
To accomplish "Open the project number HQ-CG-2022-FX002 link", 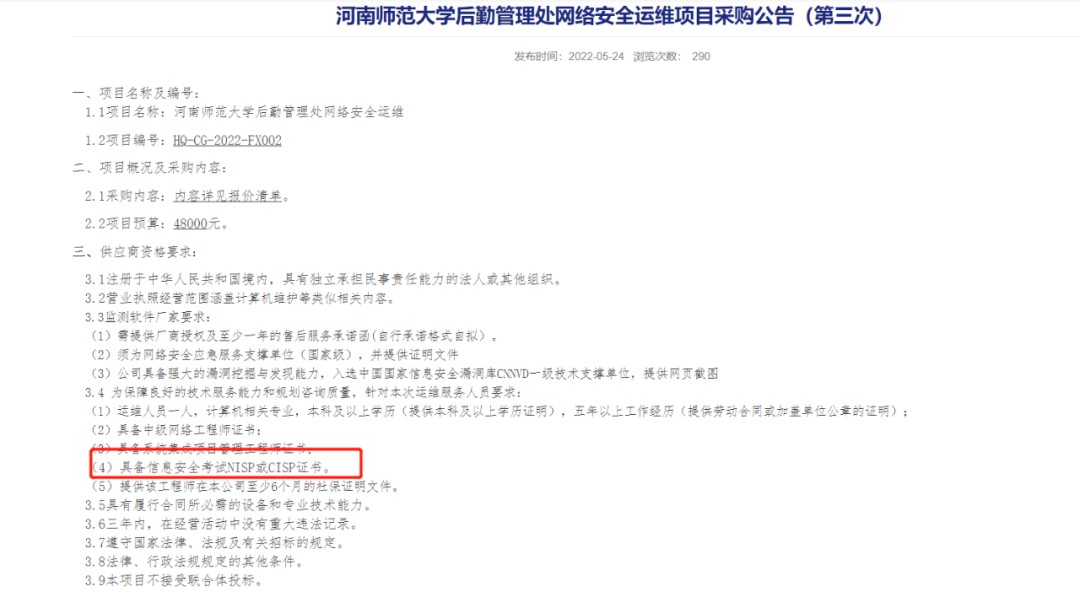I will coord(227,140).
